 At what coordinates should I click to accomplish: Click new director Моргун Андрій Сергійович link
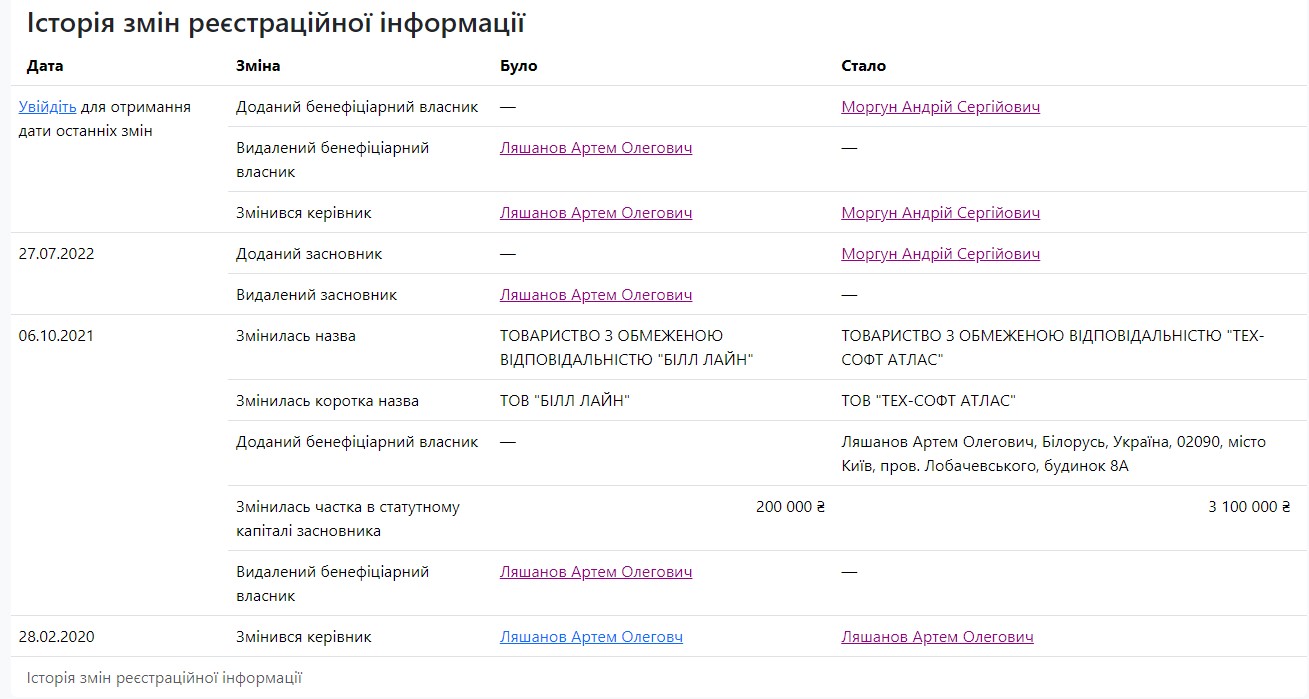940,213
